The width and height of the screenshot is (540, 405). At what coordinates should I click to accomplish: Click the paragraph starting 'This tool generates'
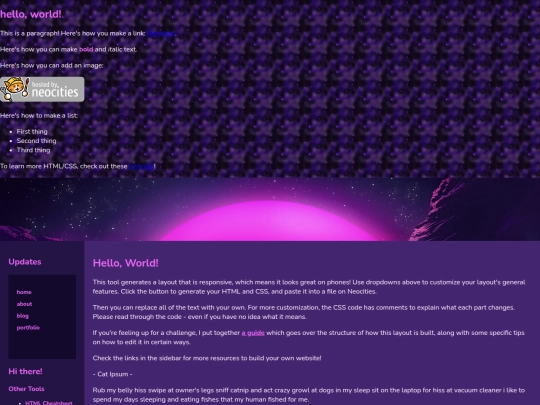309,287
